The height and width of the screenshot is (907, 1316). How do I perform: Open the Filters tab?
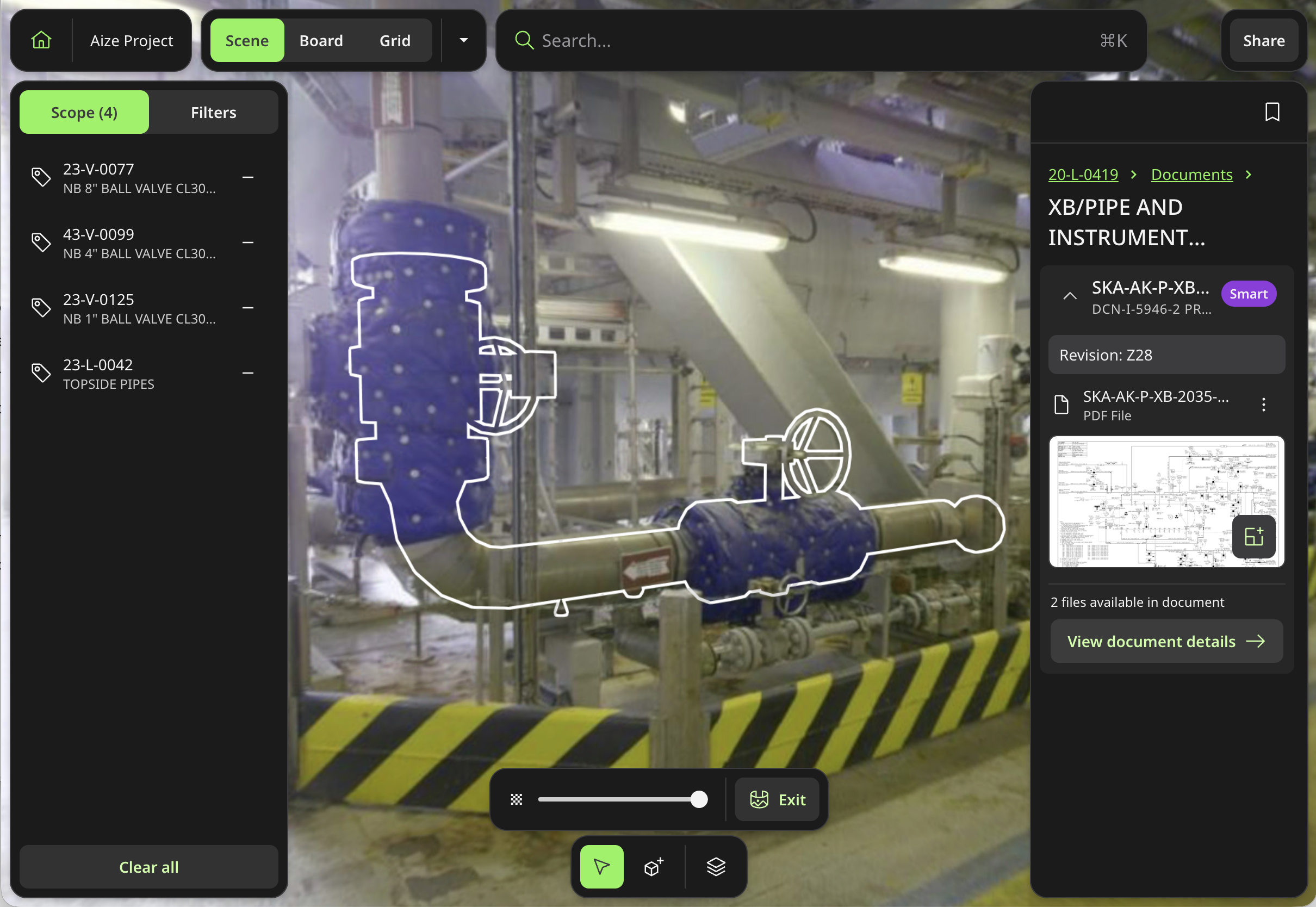(x=214, y=113)
